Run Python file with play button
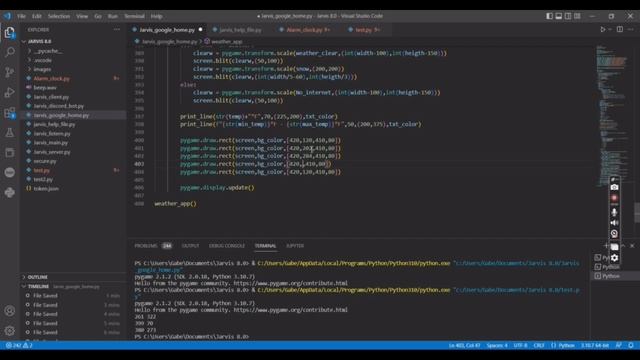This screenshot has height=360, width=640. (602, 29)
